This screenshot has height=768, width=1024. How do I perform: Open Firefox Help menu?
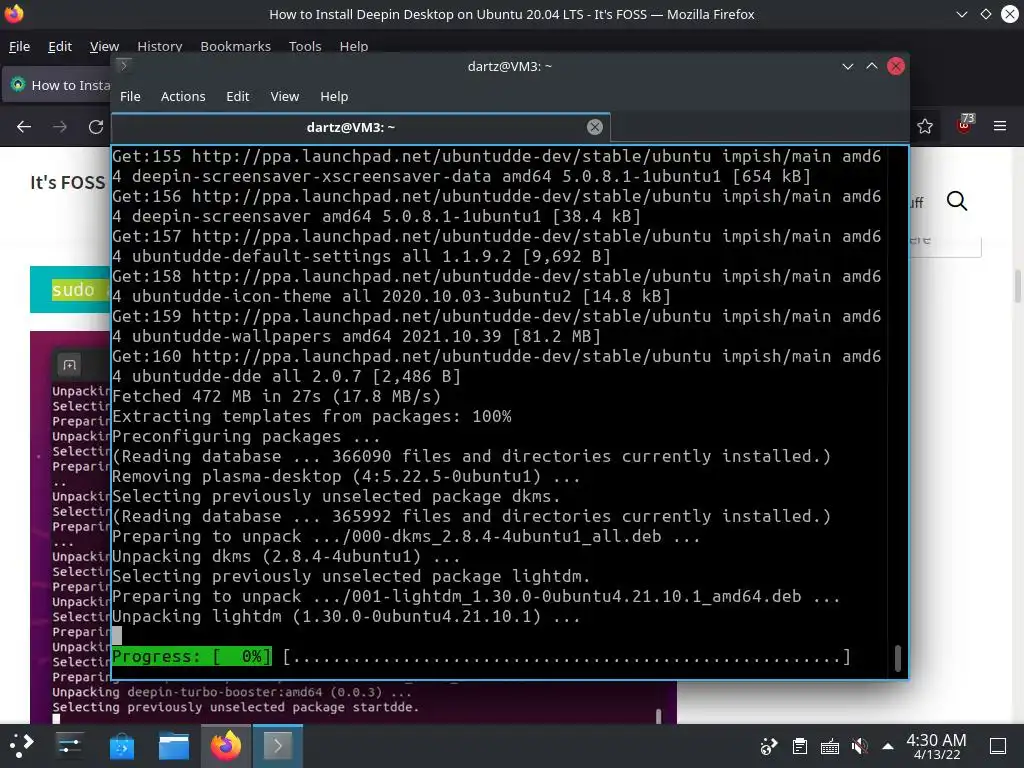(353, 46)
